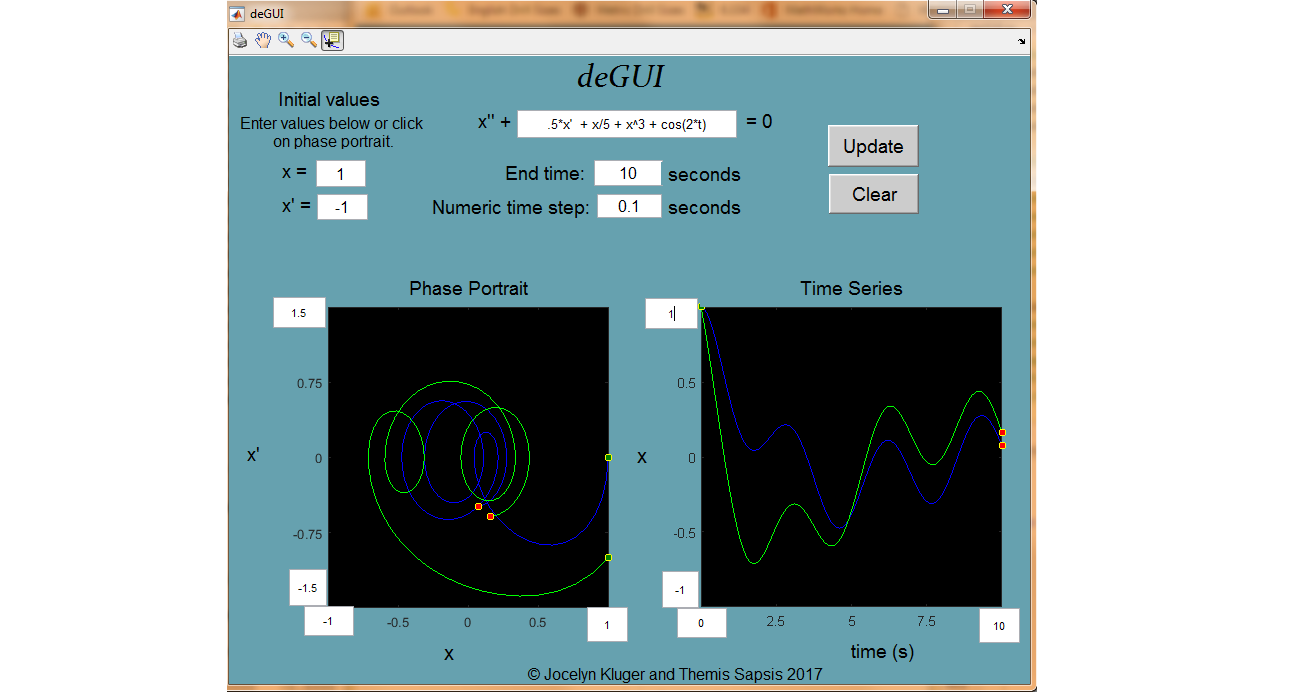Maximize the deGUI window
This screenshot has width=1294, height=692.
click(969, 10)
